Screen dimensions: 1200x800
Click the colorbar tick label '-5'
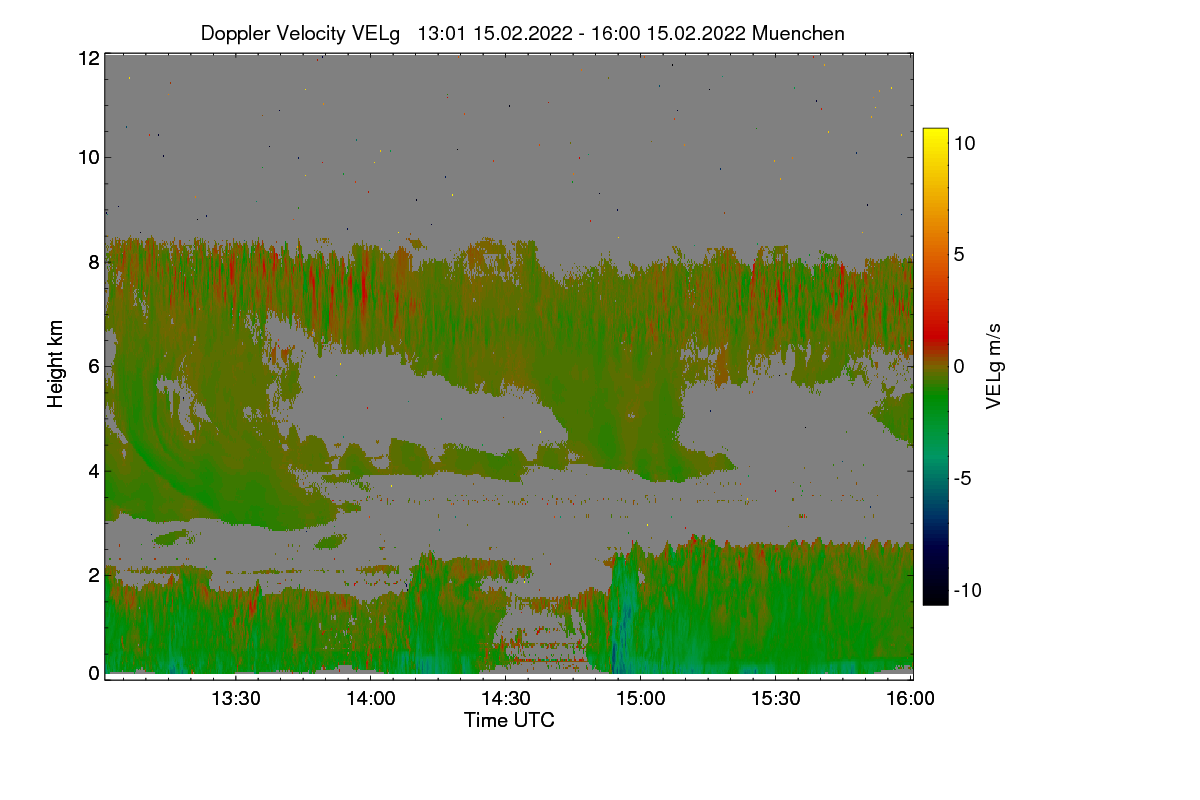[962, 478]
